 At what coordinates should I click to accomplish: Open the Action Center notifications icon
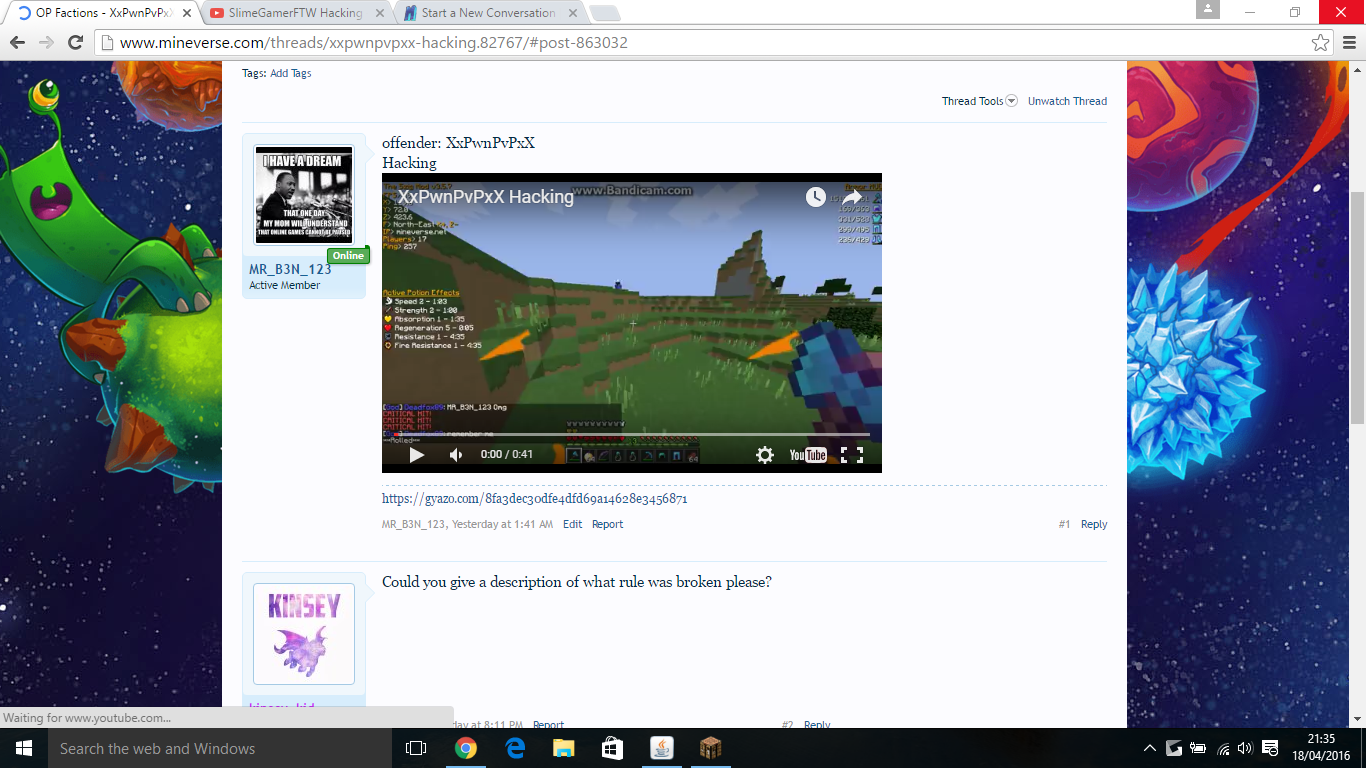[x=1270, y=748]
